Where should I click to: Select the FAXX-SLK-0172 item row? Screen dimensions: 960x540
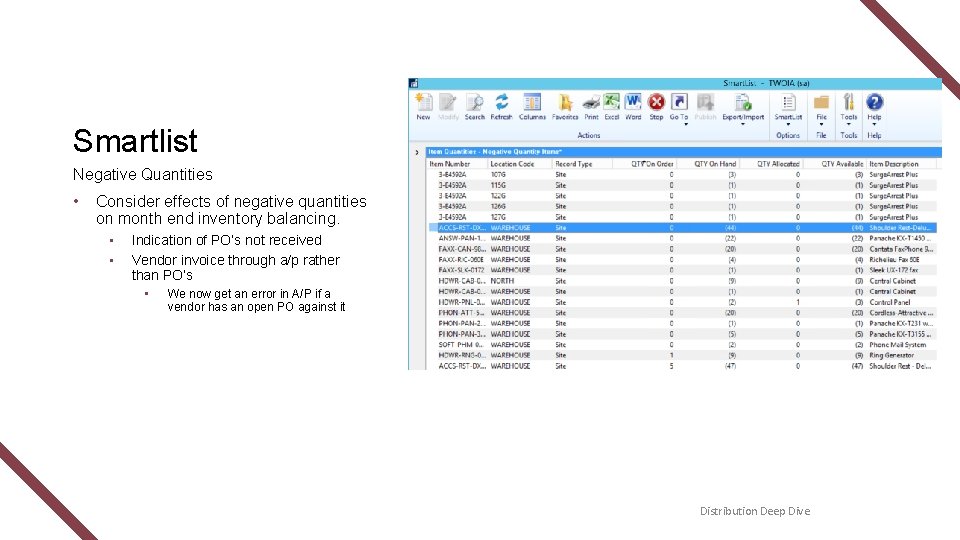[x=682, y=270]
